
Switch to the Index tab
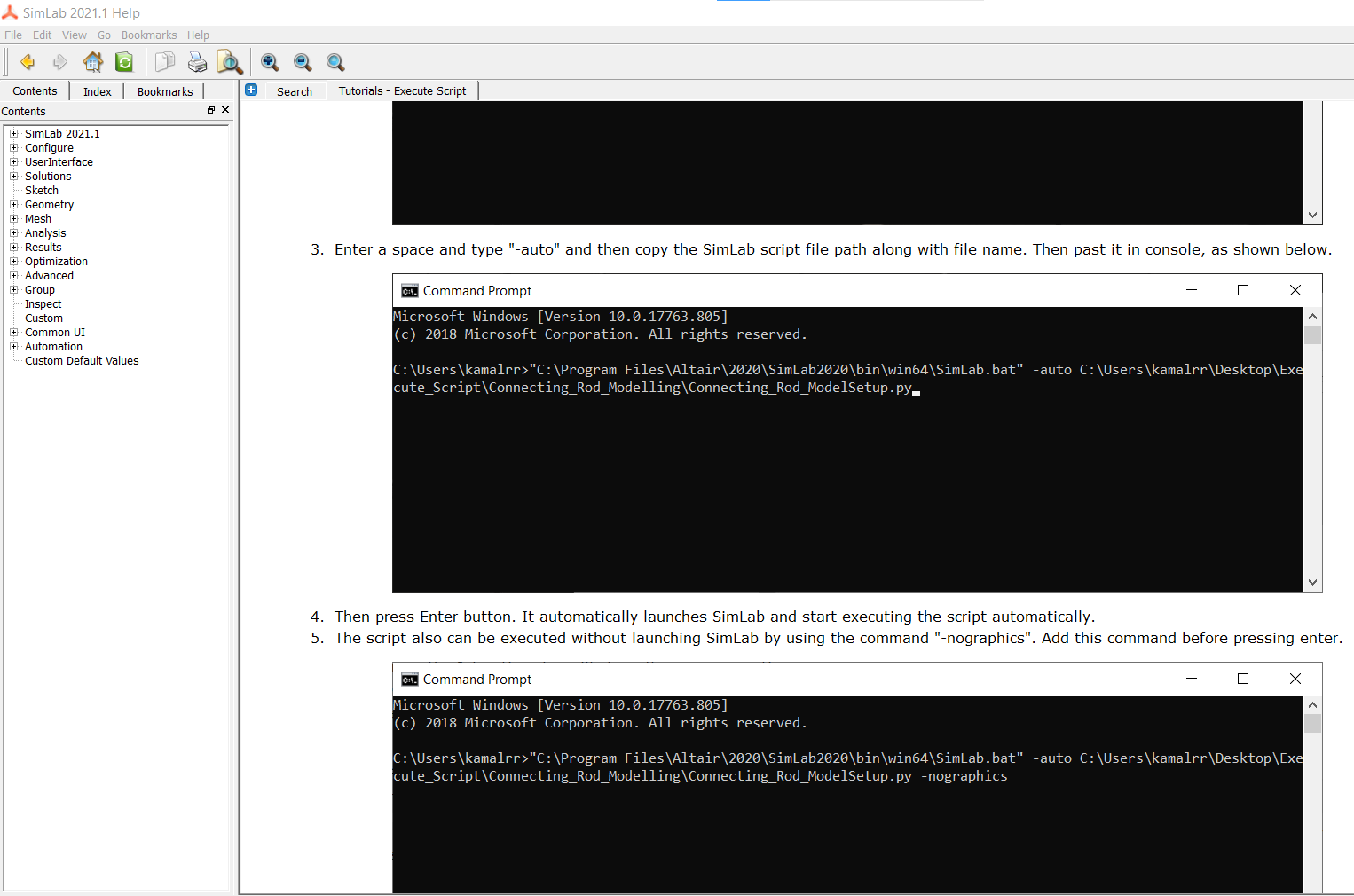click(x=98, y=91)
